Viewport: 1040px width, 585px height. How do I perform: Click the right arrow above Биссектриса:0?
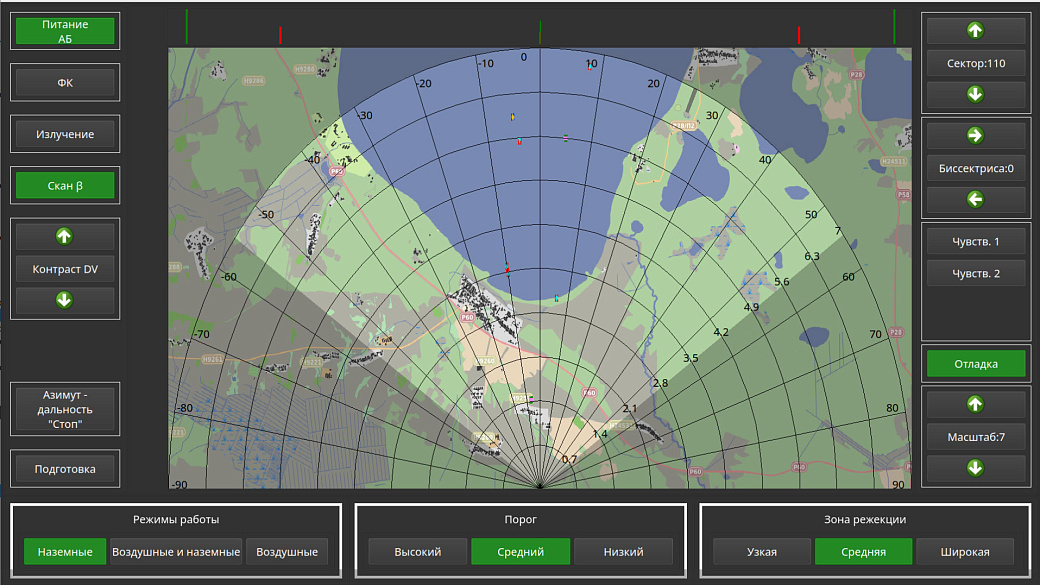coord(975,135)
